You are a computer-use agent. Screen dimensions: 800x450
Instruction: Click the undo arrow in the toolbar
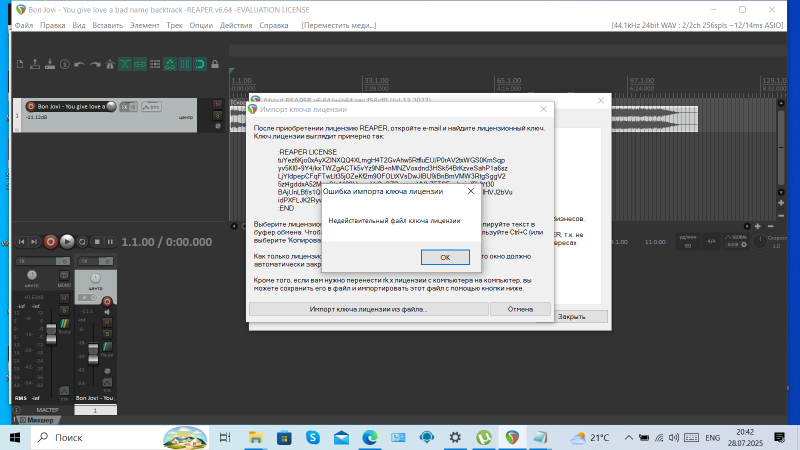[80, 65]
